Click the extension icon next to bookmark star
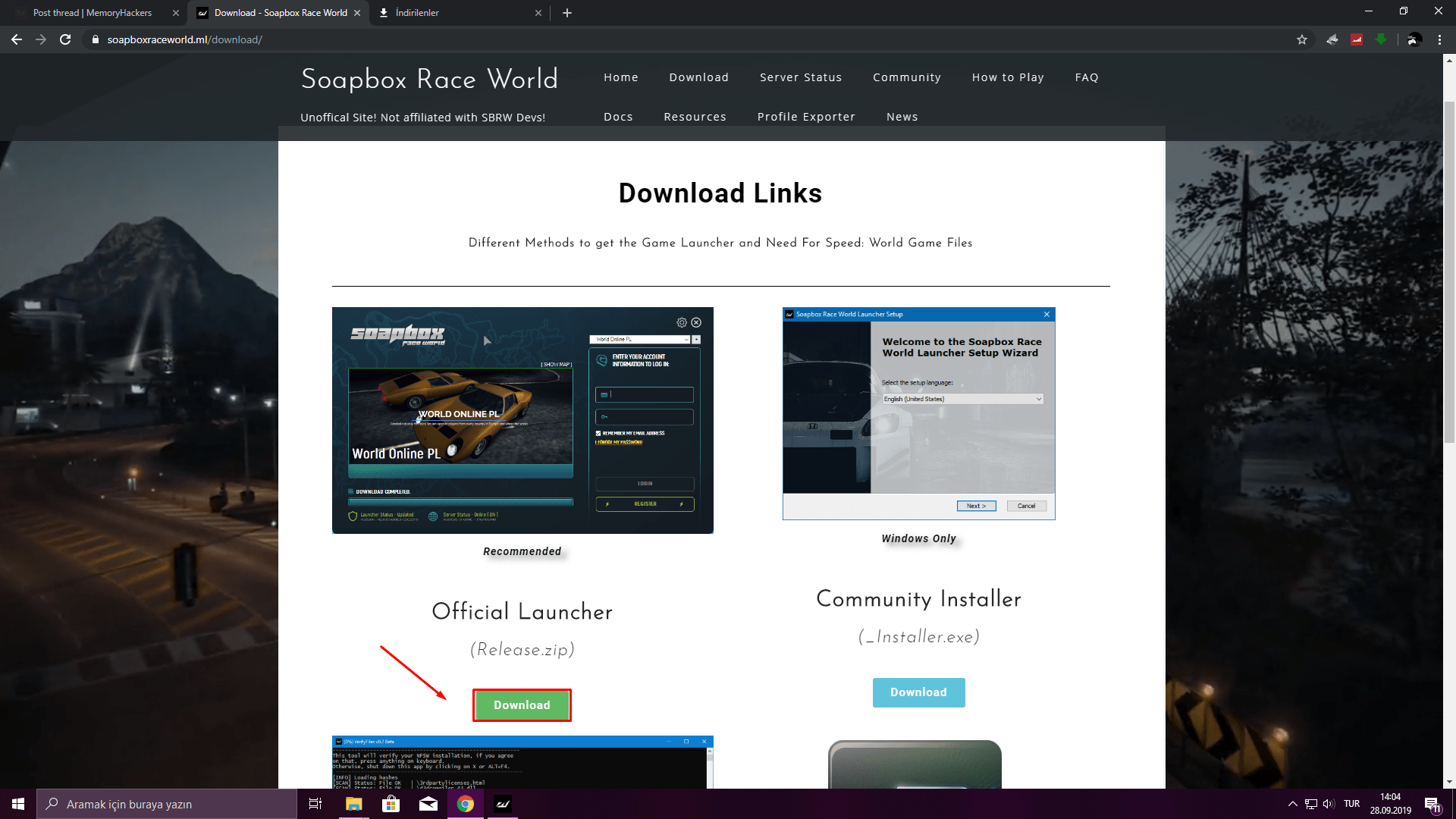 1332,39
